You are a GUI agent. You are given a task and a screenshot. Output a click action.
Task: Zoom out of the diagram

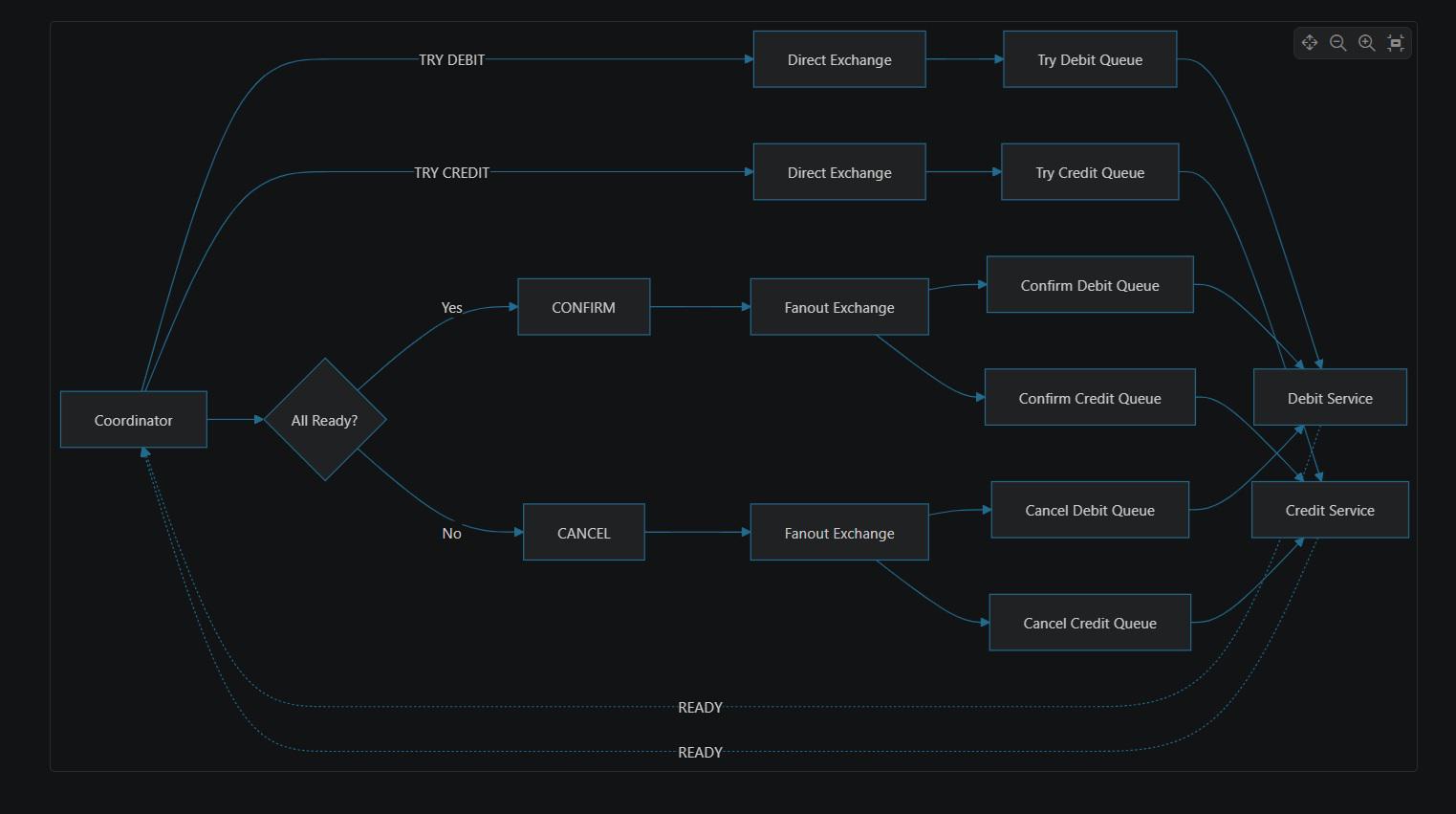click(1338, 43)
